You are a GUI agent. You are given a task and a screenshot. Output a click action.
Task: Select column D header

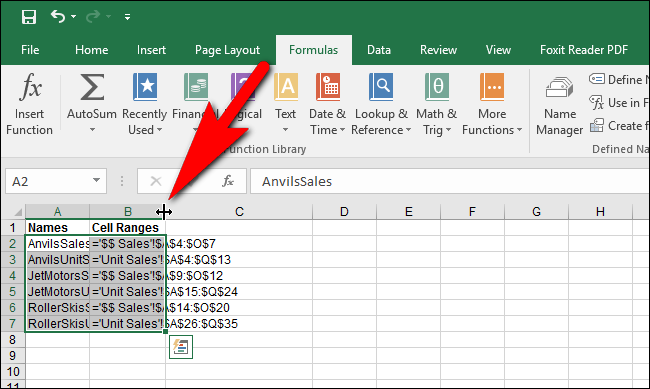coord(344,212)
